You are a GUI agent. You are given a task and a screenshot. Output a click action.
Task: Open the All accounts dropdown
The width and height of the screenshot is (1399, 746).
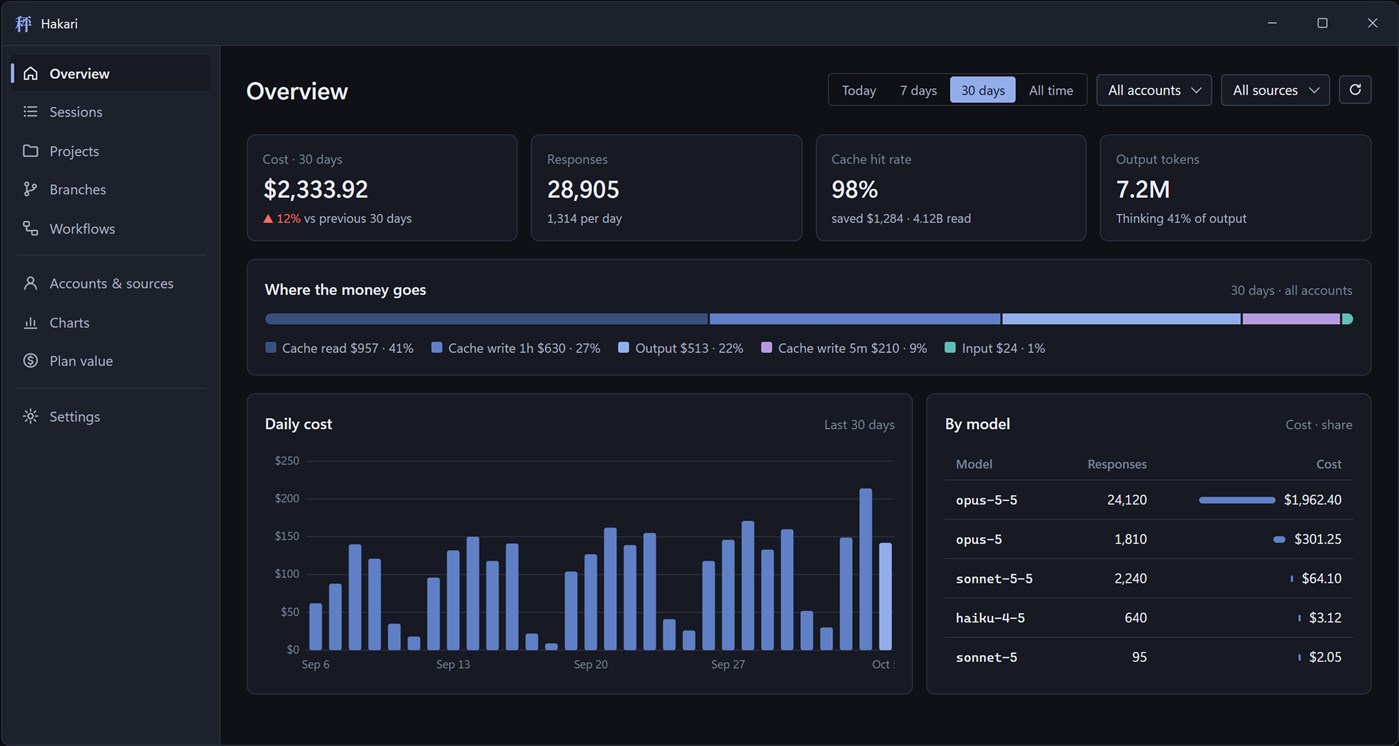[x=1154, y=90]
